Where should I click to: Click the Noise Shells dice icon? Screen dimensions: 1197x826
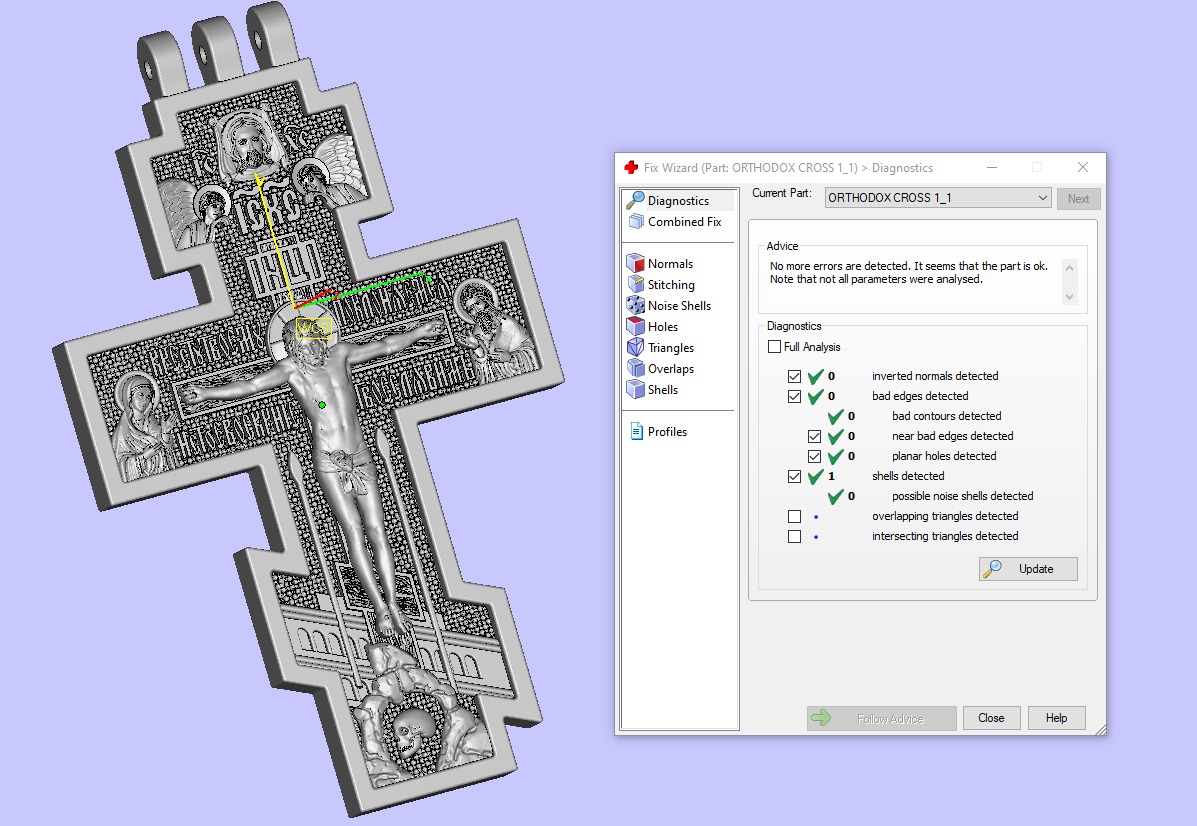635,305
